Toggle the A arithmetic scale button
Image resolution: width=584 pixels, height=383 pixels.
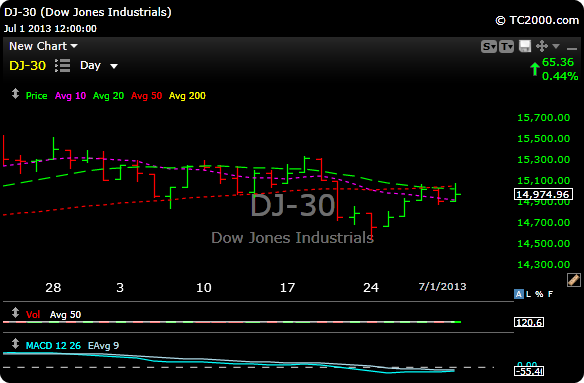coord(518,294)
